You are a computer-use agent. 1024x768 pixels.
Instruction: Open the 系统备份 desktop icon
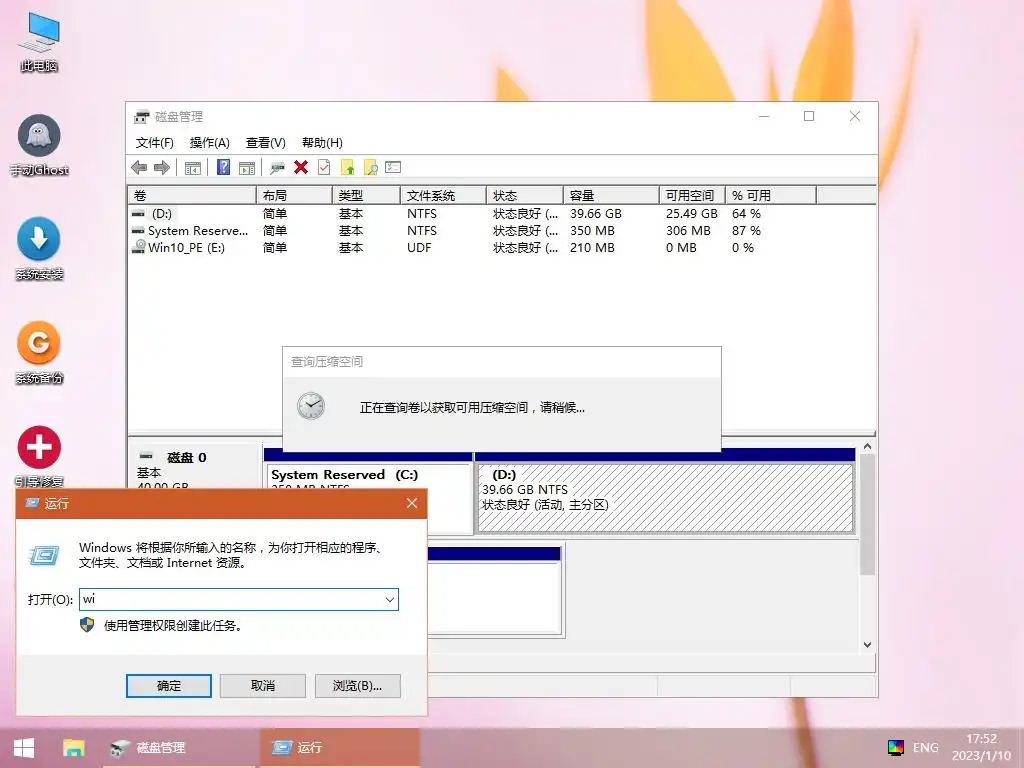(x=39, y=353)
